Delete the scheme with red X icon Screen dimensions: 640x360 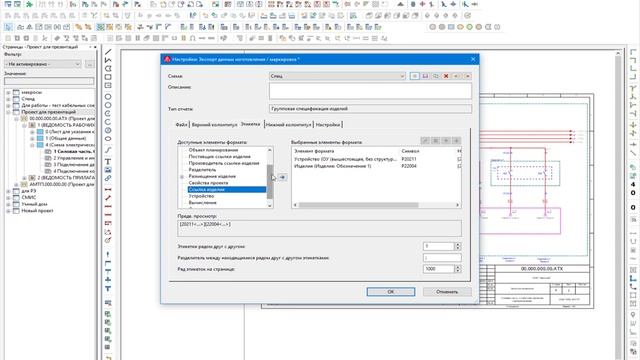(446, 76)
